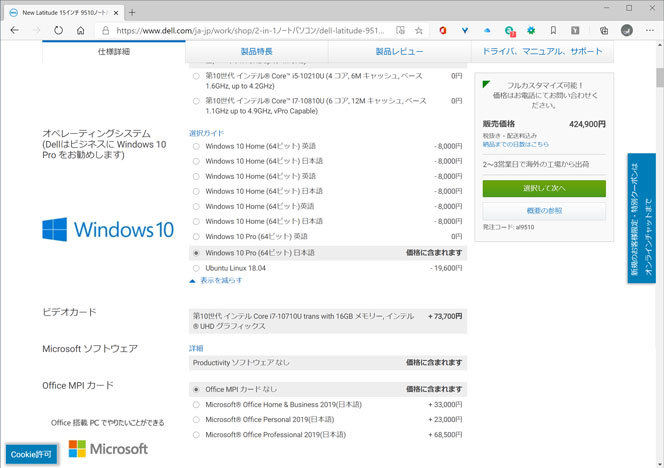Viewport: 664px width, 468px height.
Task: Click the 概要の参照 button
Action: [544, 211]
